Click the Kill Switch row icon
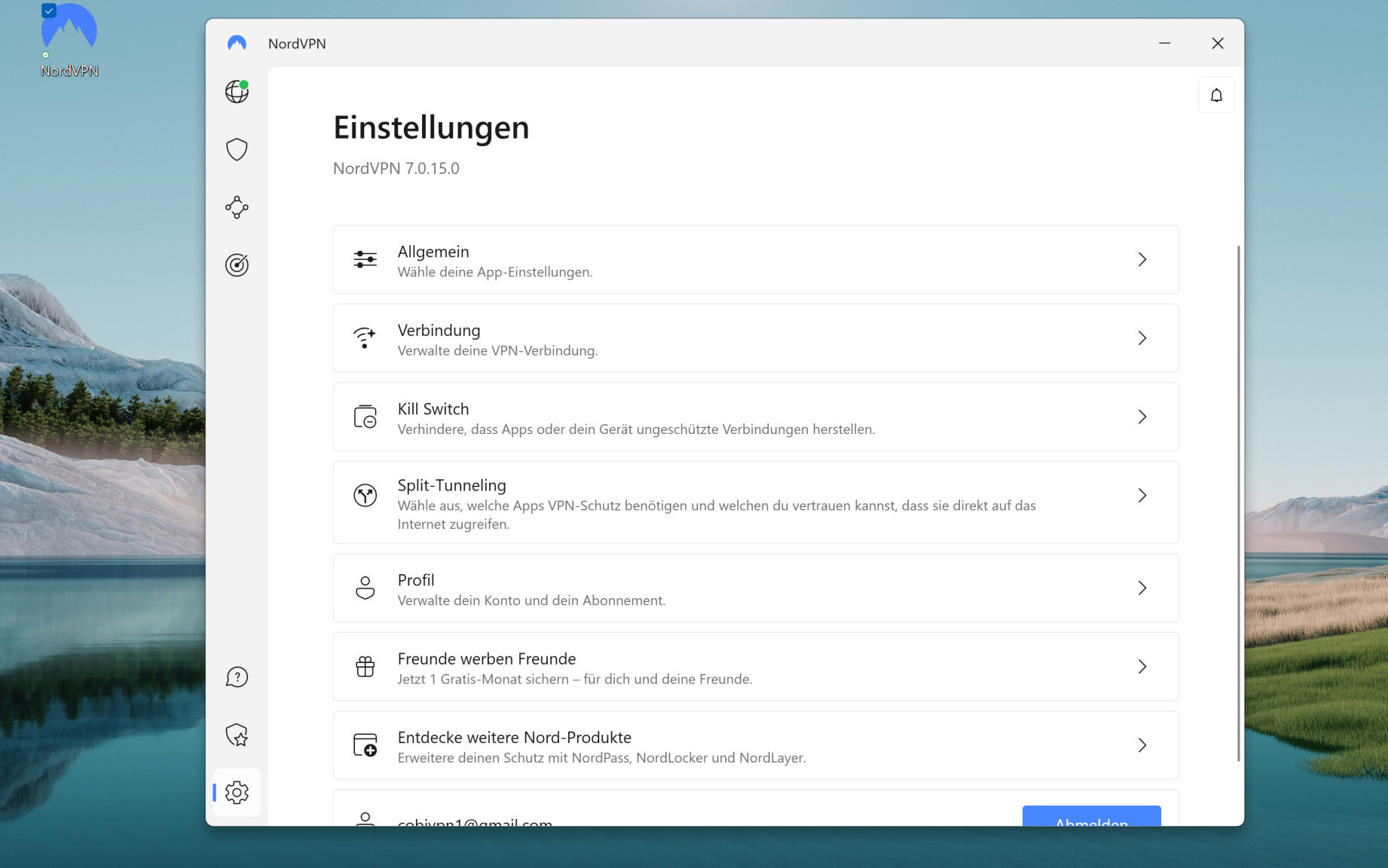This screenshot has height=868, width=1388. pyautogui.click(x=365, y=417)
